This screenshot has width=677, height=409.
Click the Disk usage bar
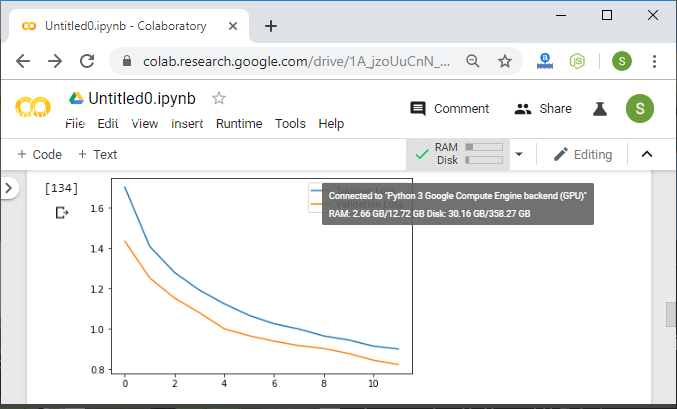(484, 160)
